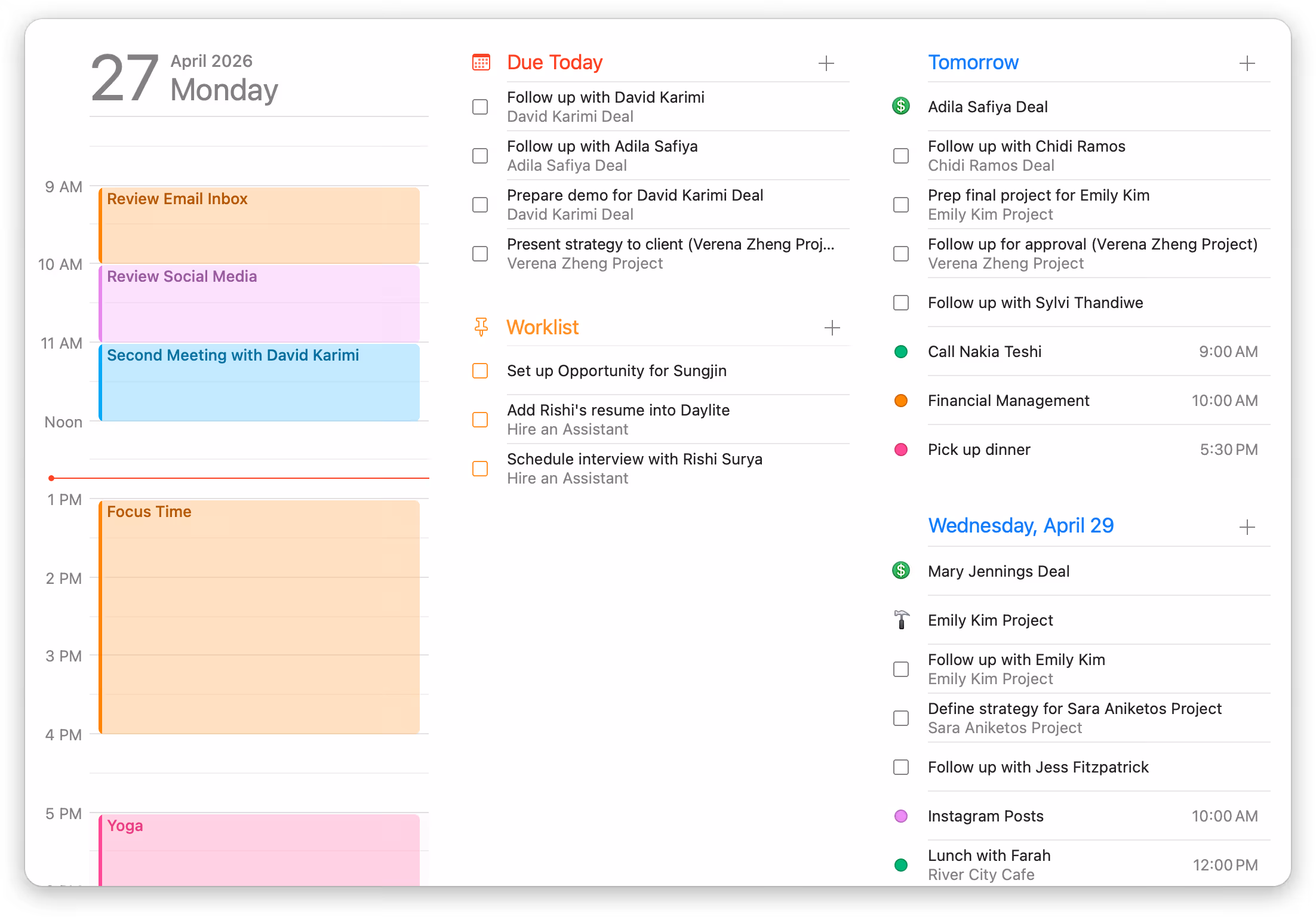Click purple dot beside Instagram Posts
Image resolution: width=1316 pixels, height=917 pixels.
(901, 816)
